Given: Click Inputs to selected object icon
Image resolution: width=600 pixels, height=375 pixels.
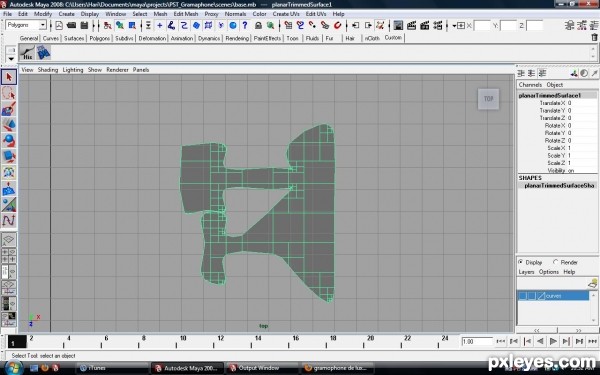Looking at the screenshot, I should [355, 25].
